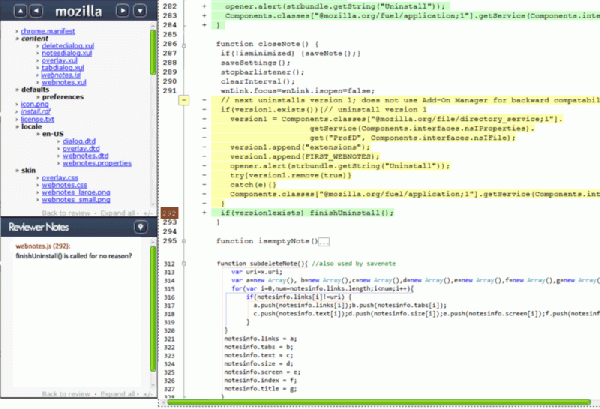Open overlay.css in skin folder

point(60,178)
